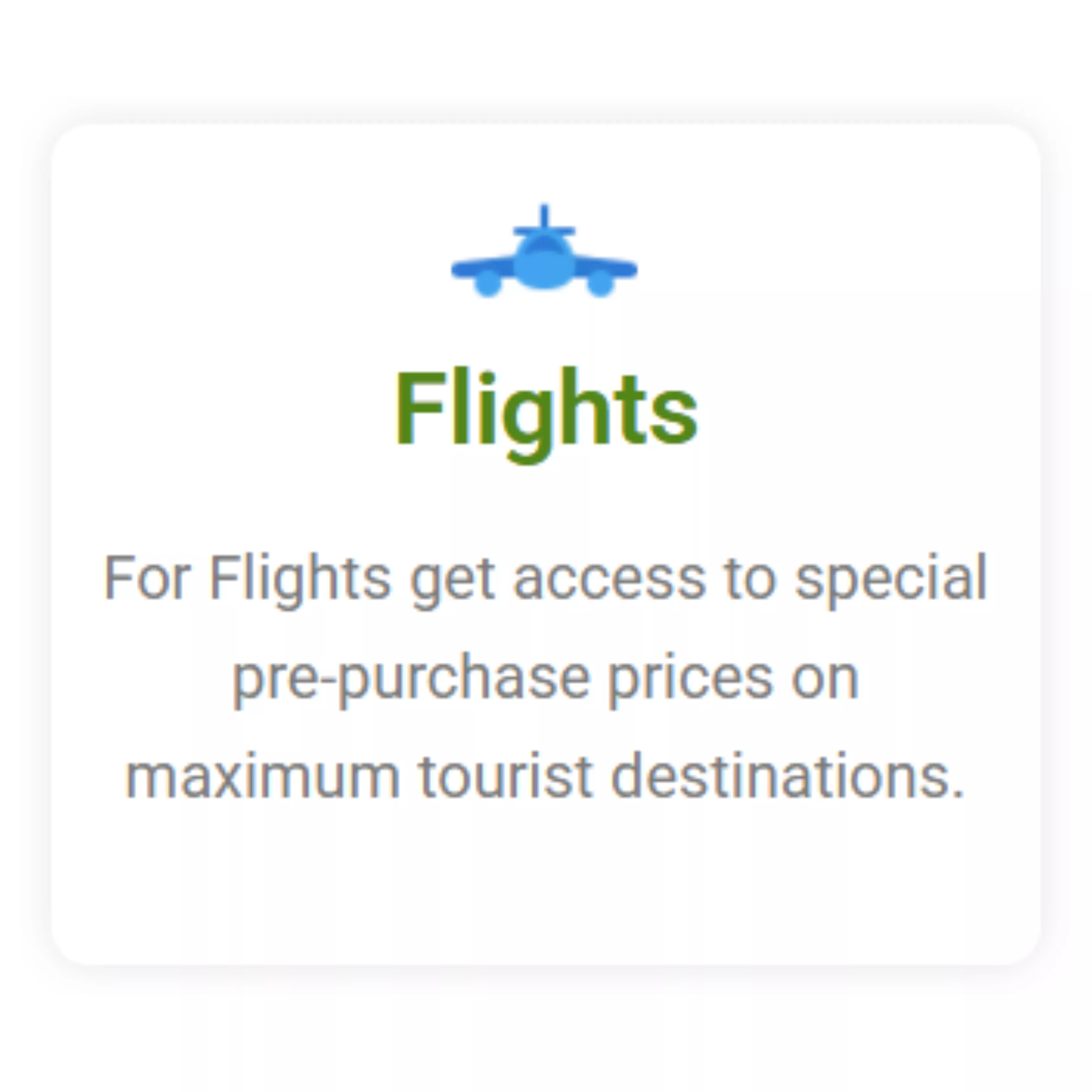Click the airplane's right engine

(600, 284)
